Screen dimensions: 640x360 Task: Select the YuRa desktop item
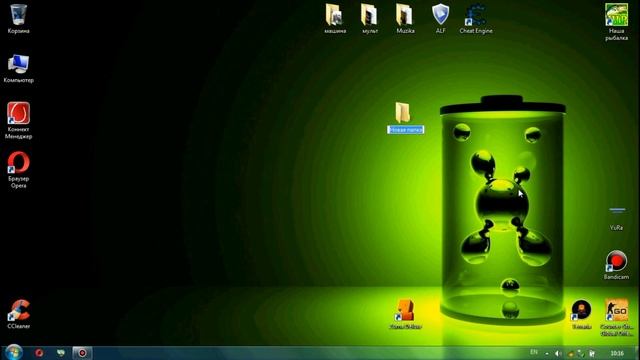tap(616, 218)
